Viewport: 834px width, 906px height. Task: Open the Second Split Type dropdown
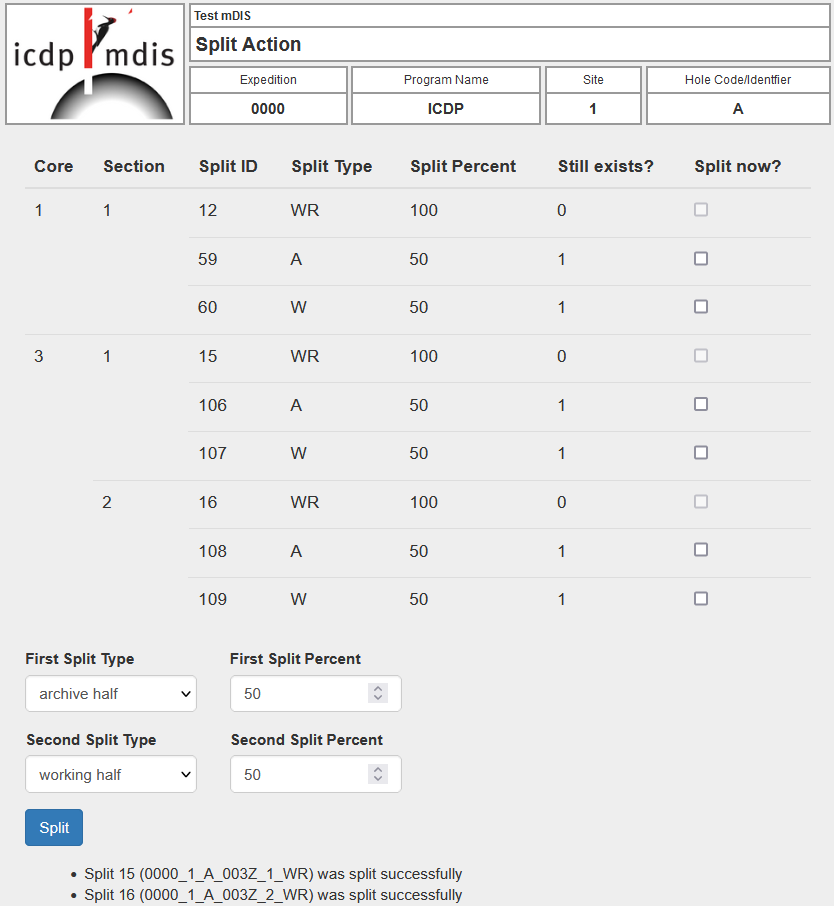(x=111, y=775)
